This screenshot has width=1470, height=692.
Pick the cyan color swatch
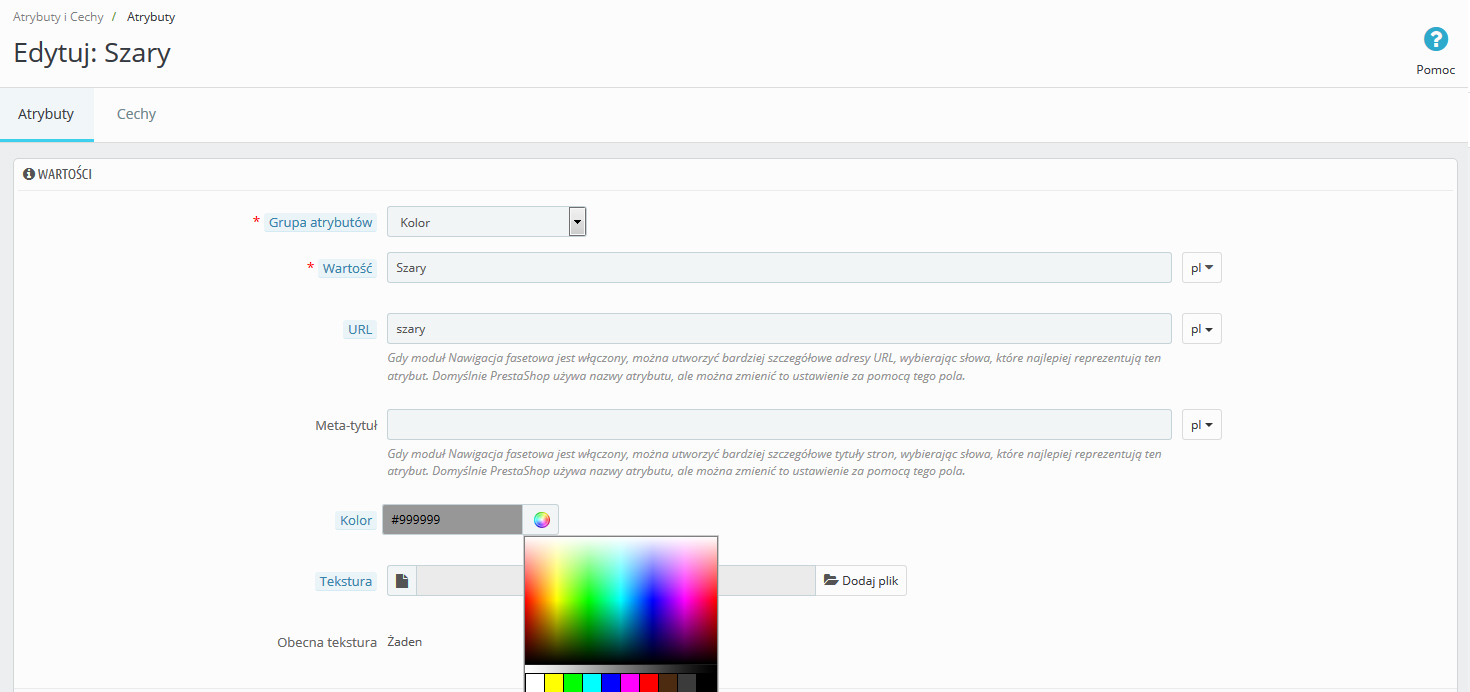(x=592, y=683)
